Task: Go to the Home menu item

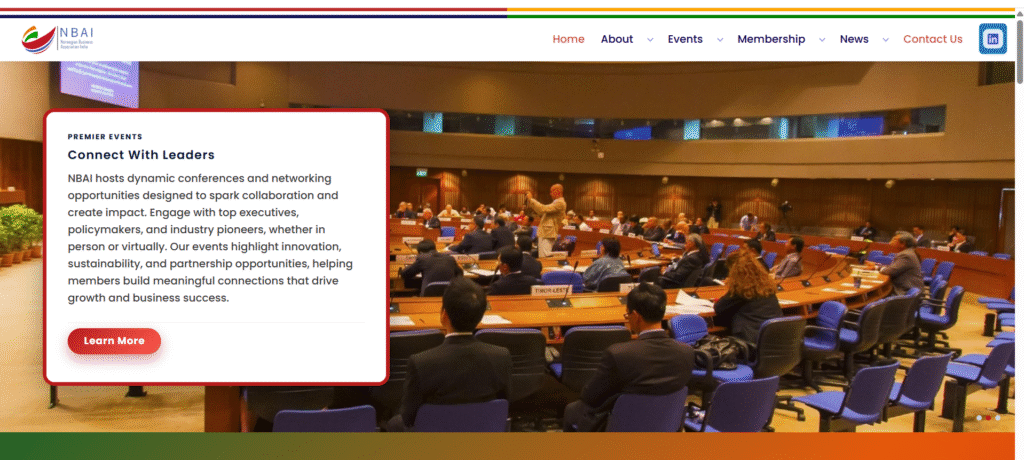Action: [x=568, y=39]
